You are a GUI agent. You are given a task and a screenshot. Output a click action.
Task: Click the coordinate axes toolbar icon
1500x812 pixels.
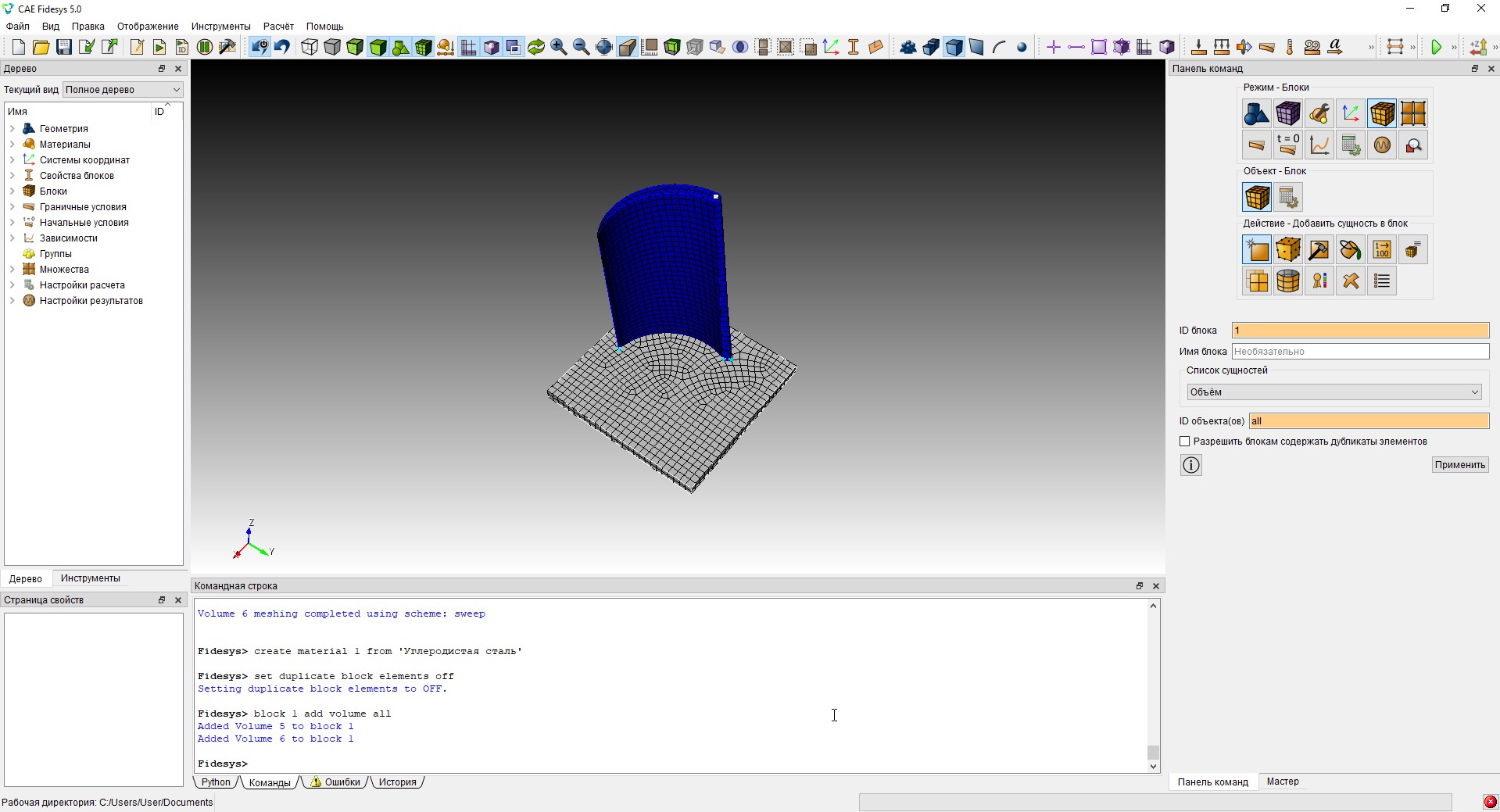click(x=831, y=48)
